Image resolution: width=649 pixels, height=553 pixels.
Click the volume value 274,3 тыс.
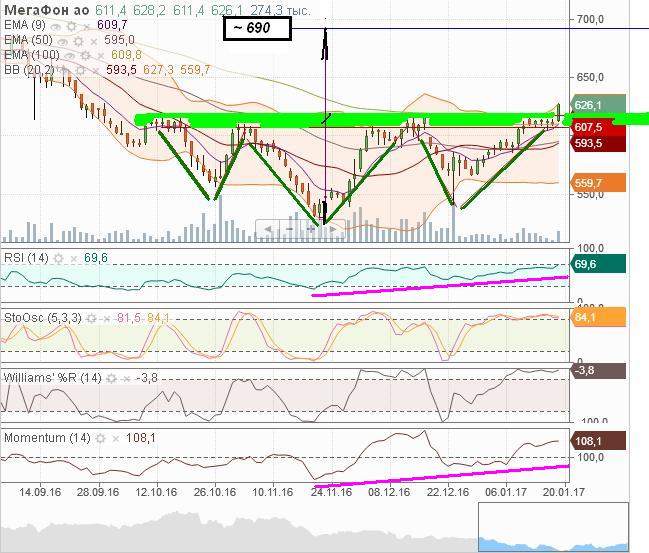[280, 10]
